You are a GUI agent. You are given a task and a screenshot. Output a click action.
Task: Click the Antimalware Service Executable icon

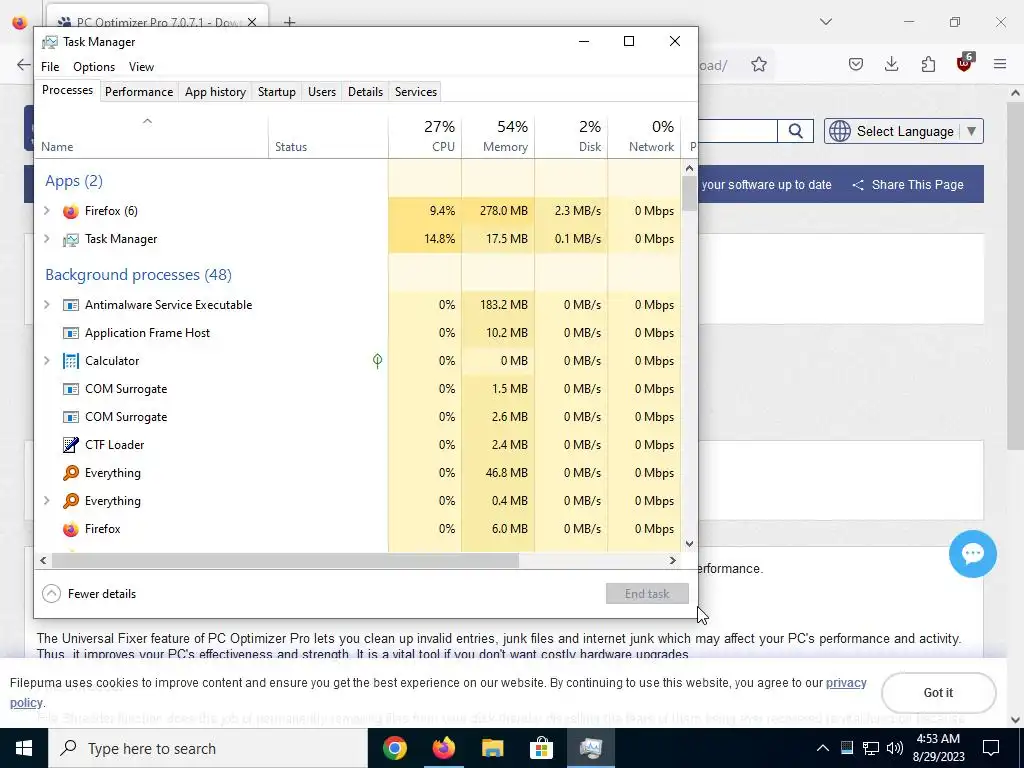coord(71,305)
